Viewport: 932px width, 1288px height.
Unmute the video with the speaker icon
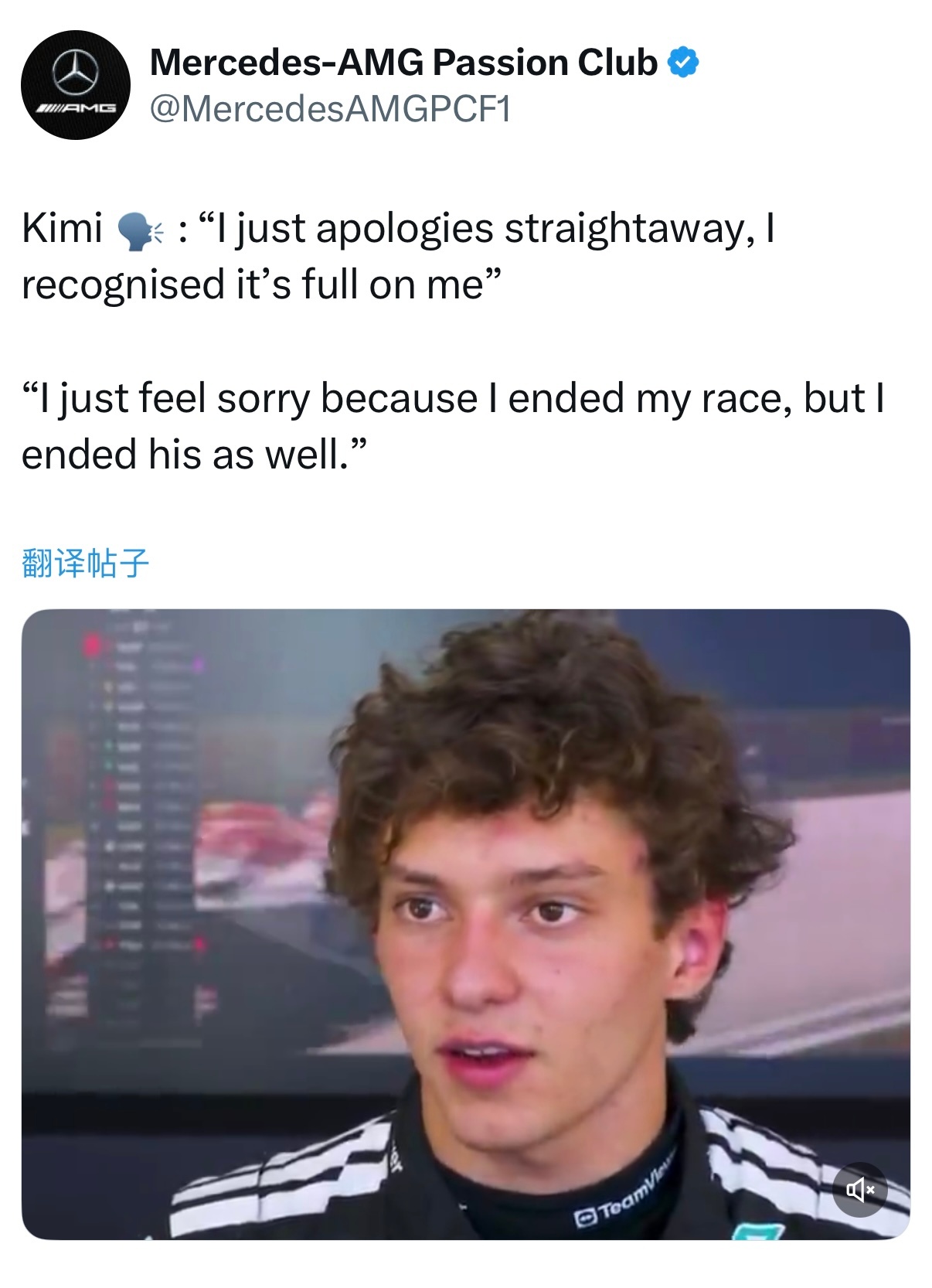[x=860, y=1189]
